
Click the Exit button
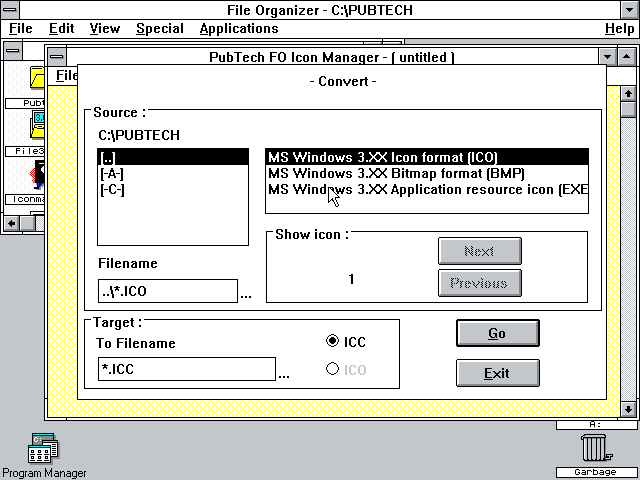click(498, 373)
